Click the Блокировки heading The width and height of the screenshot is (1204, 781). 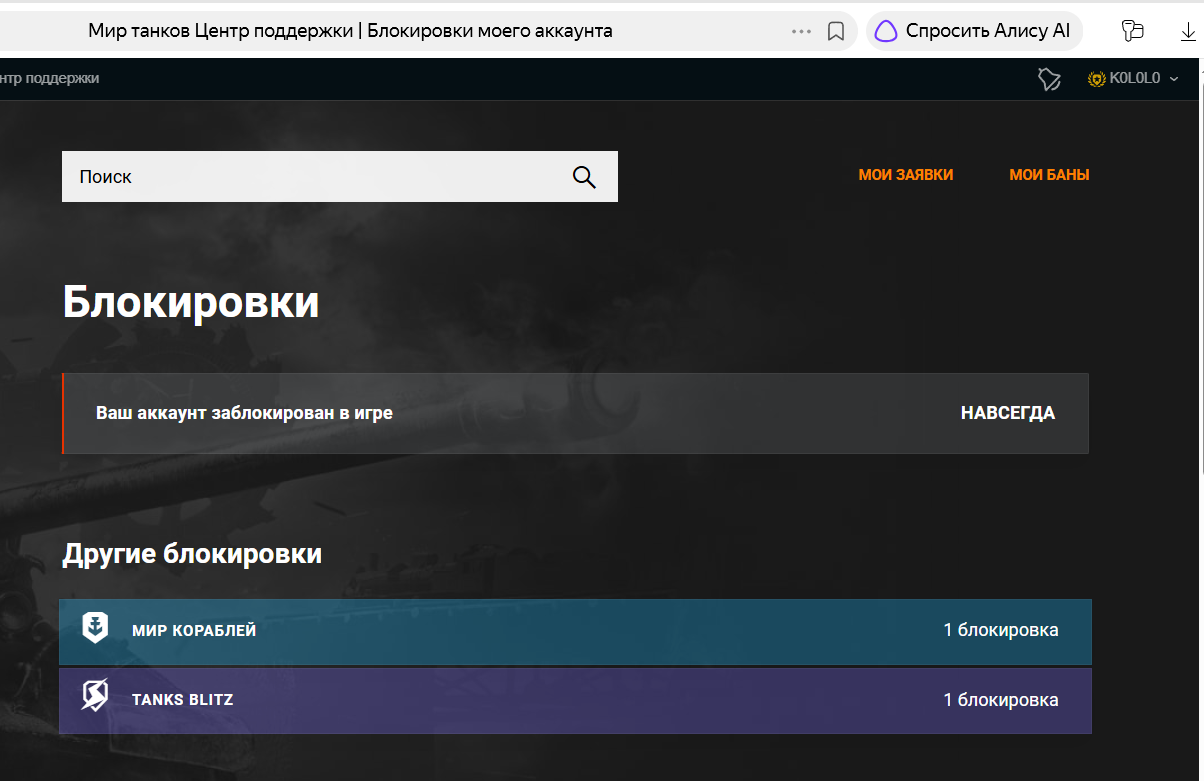[x=191, y=302]
